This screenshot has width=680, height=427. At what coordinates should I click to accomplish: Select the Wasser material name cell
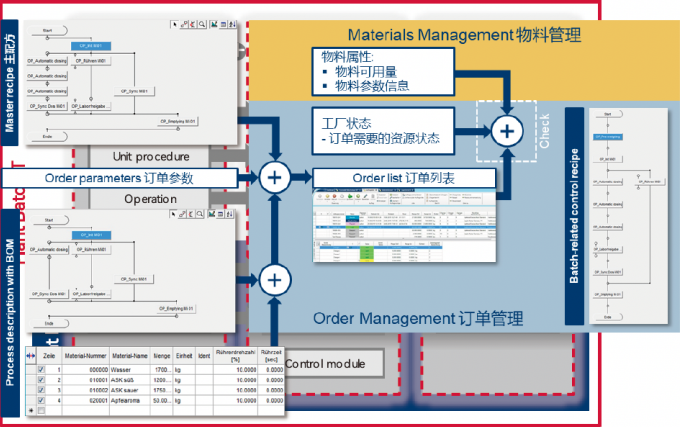(x=130, y=370)
